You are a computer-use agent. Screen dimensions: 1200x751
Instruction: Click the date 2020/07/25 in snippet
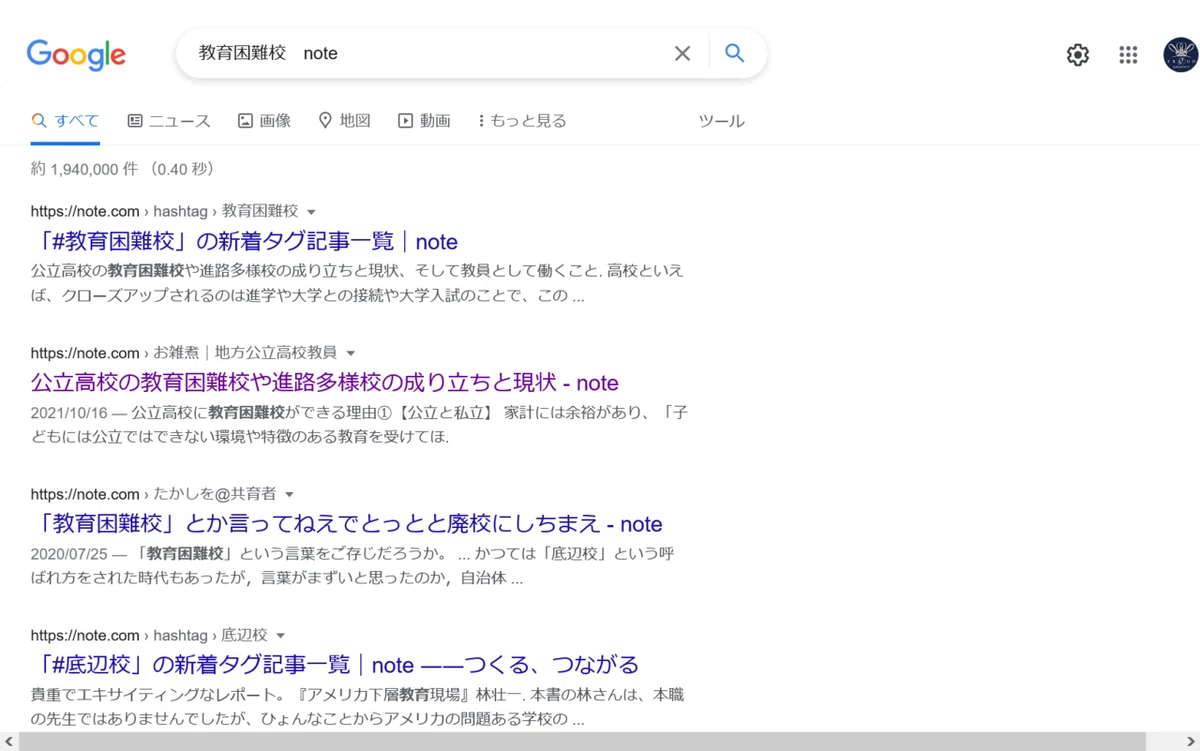tap(68, 553)
